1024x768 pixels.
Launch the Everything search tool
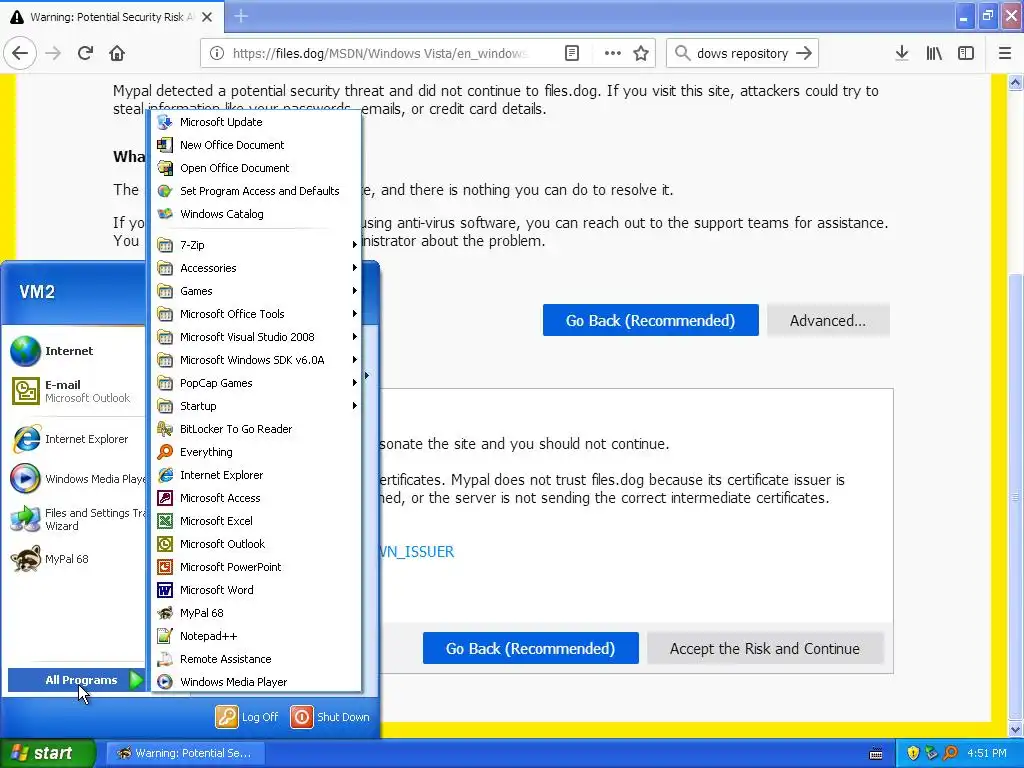[x=256, y=452]
